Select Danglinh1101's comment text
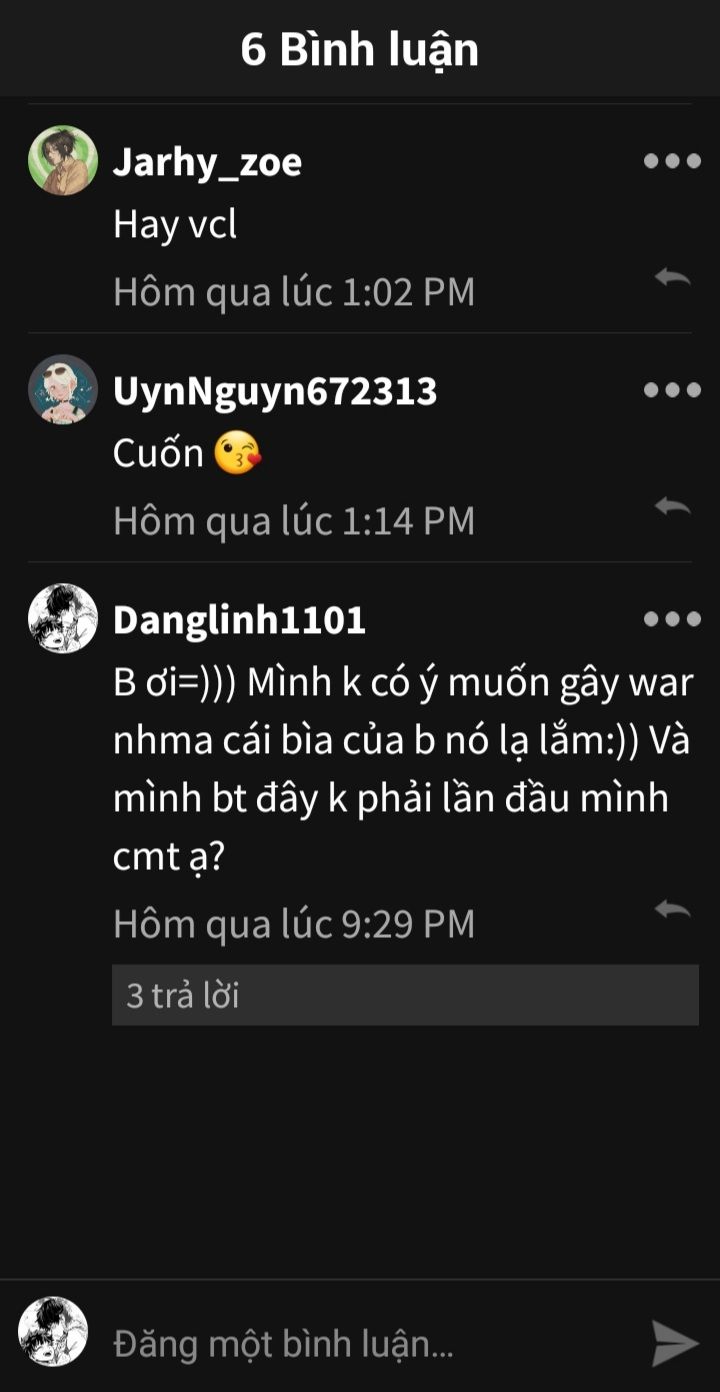The height and width of the screenshot is (1392, 720). 403,770
